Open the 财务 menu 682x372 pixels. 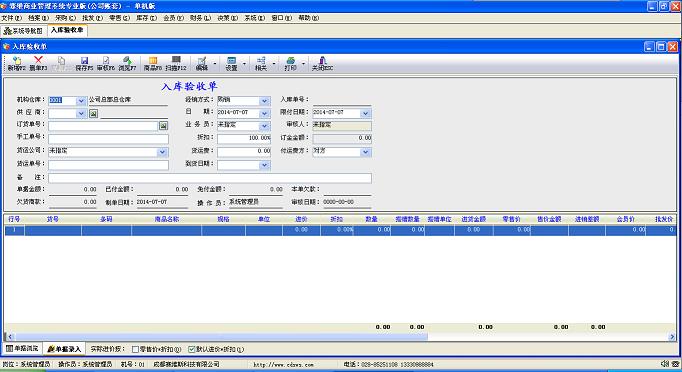click(x=200, y=18)
